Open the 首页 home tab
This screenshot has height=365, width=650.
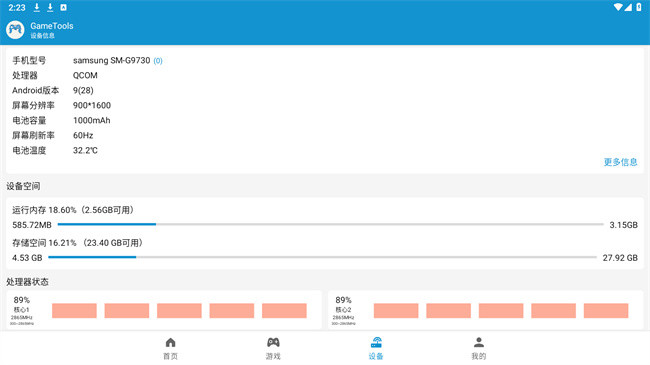click(x=170, y=348)
